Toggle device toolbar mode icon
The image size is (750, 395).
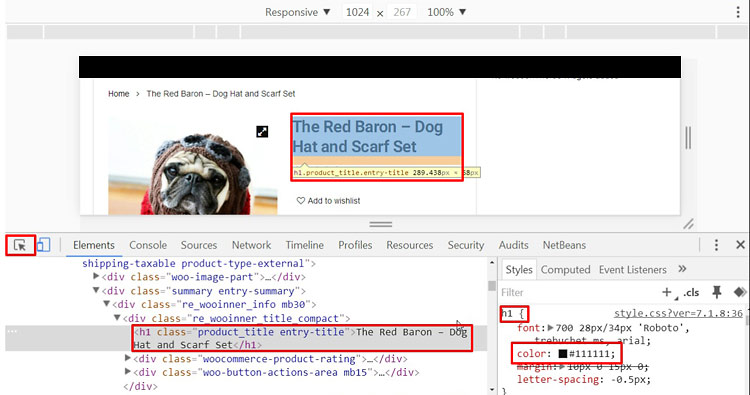pos(44,245)
